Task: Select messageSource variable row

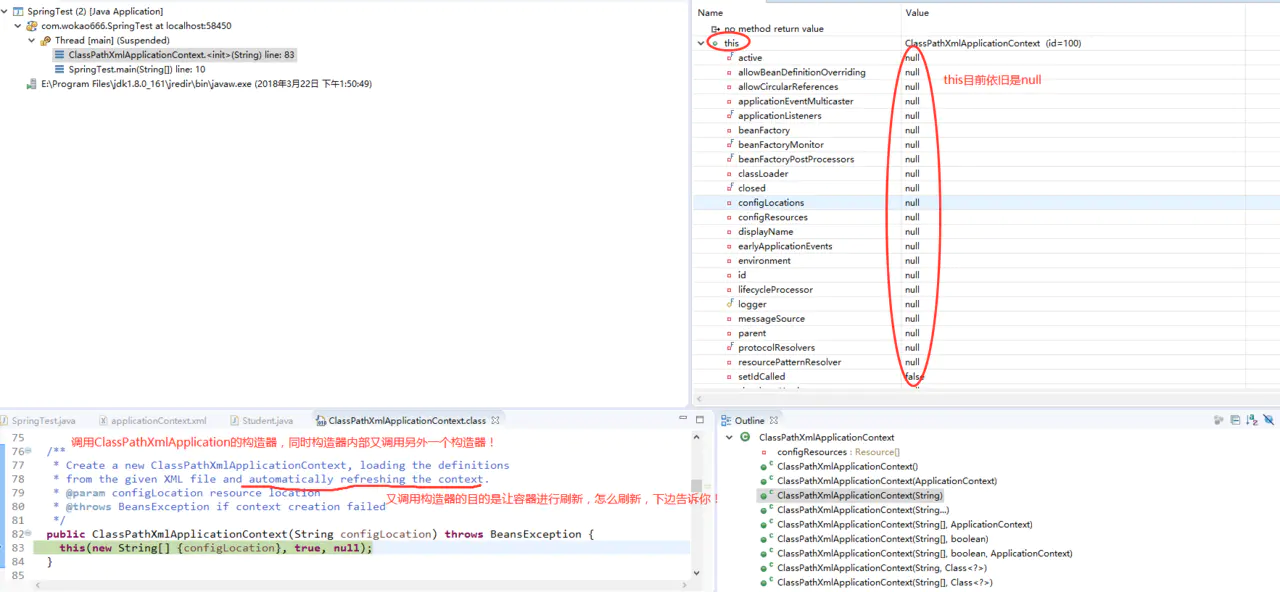Action: coord(771,319)
